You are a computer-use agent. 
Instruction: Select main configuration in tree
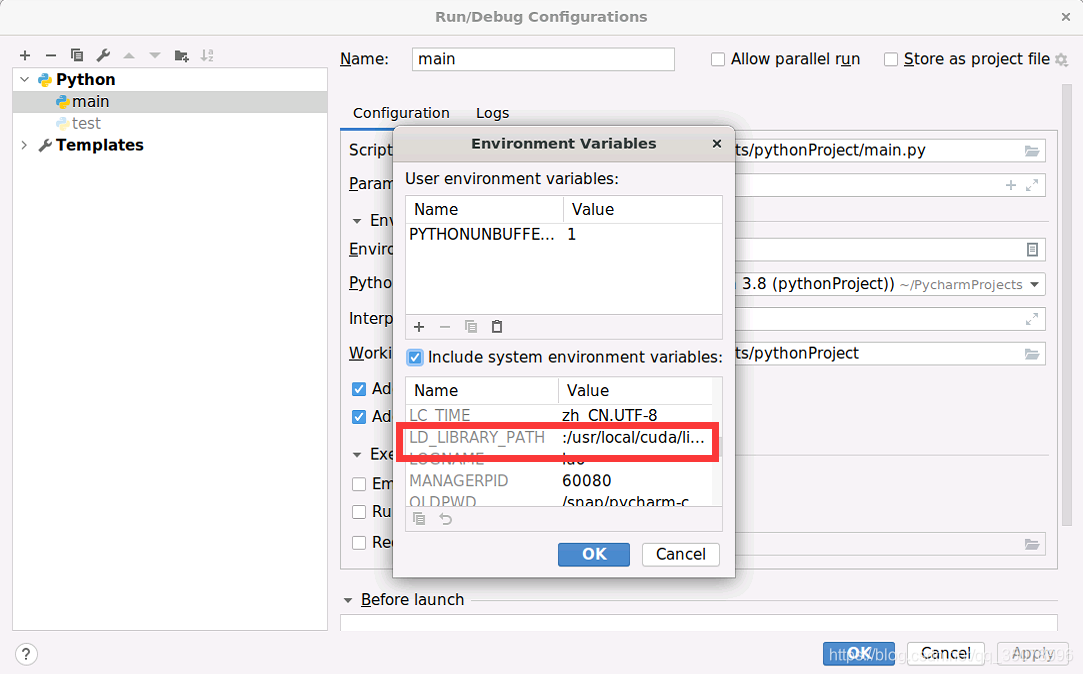pos(170,102)
